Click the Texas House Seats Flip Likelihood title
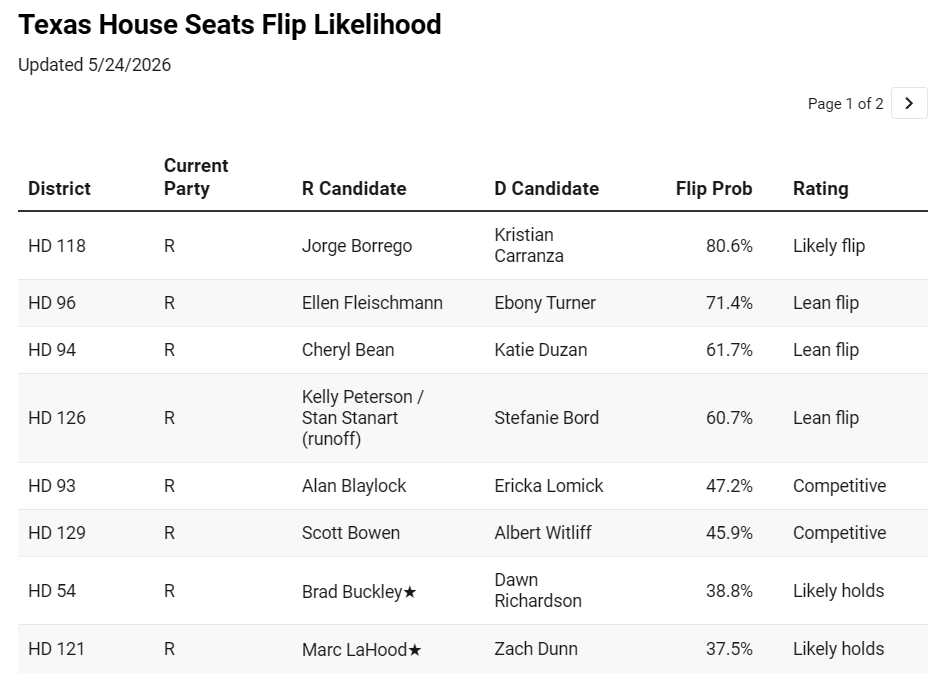Image resolution: width=944 pixels, height=673 pixels. (x=230, y=25)
